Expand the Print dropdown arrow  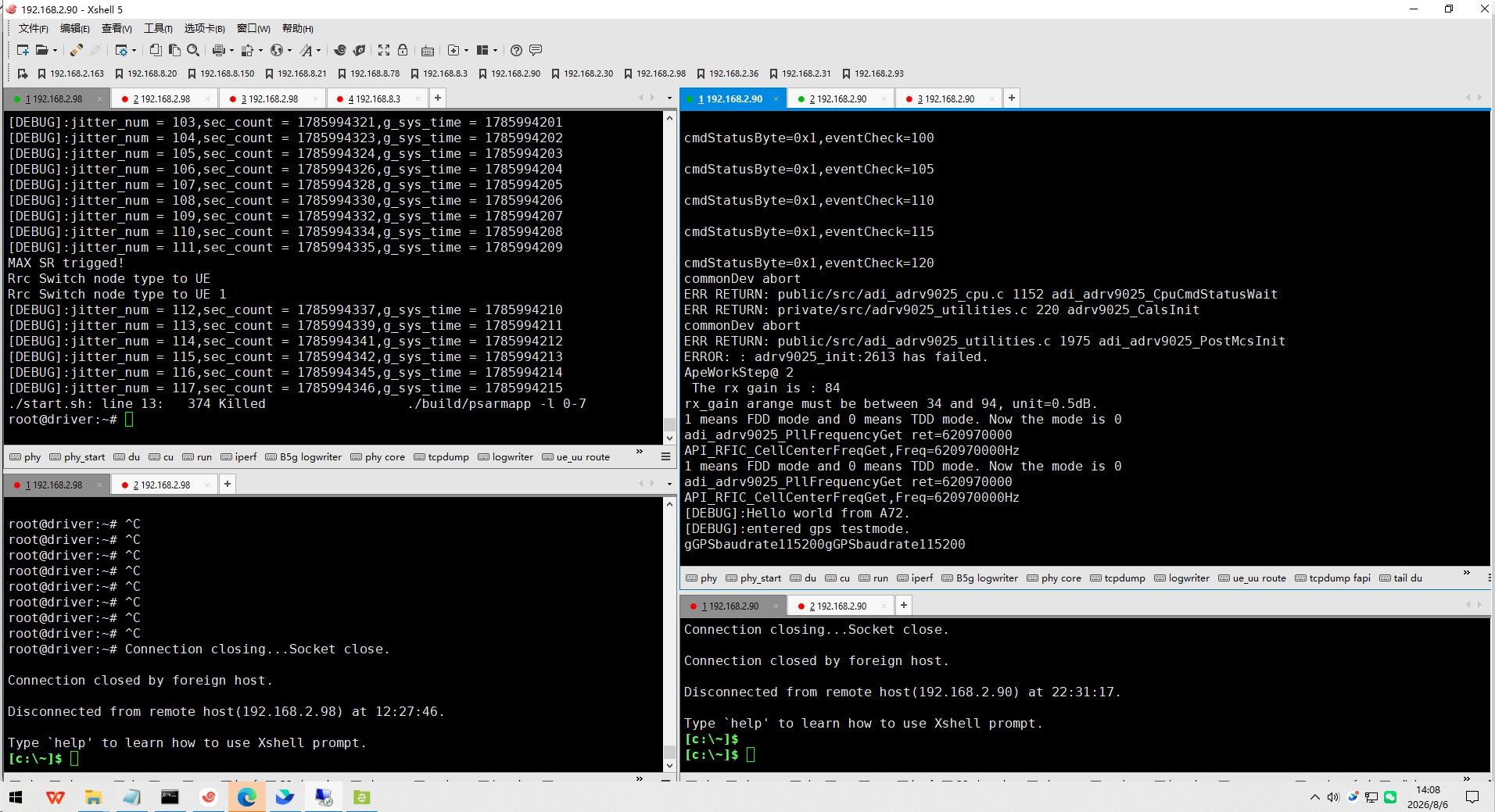pos(231,51)
